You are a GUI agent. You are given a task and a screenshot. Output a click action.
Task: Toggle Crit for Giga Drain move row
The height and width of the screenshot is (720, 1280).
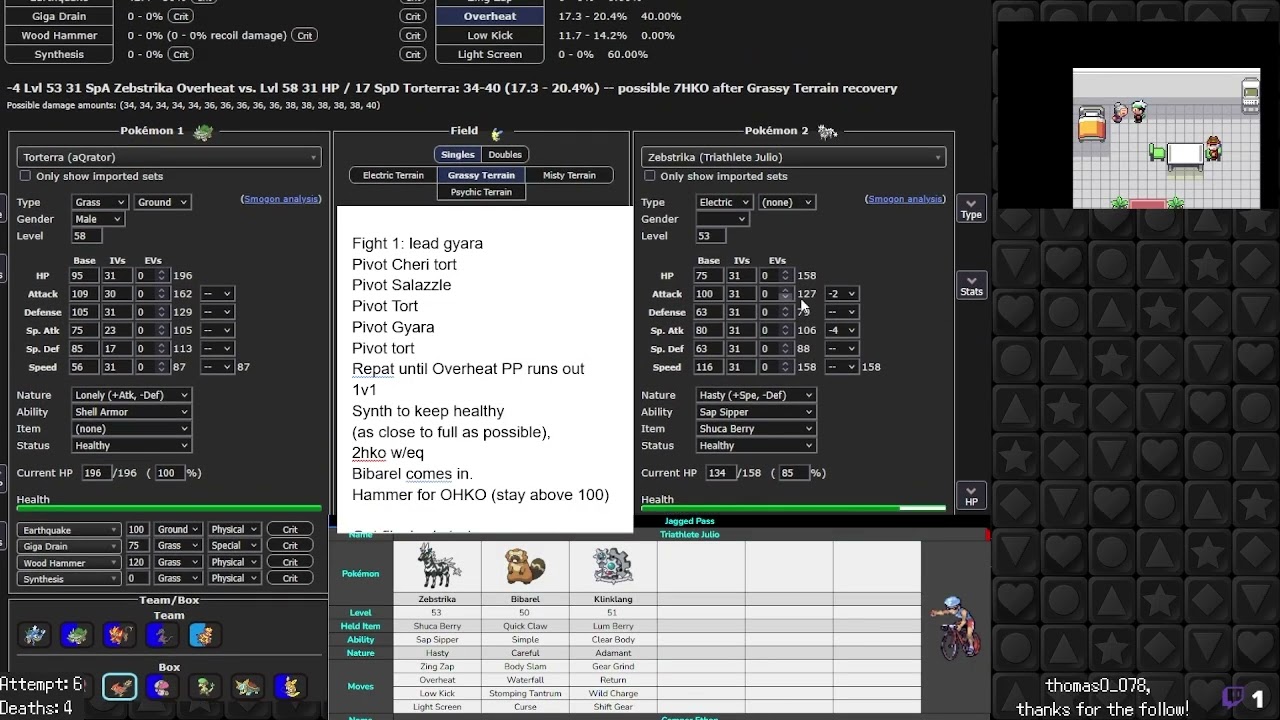click(x=290, y=546)
